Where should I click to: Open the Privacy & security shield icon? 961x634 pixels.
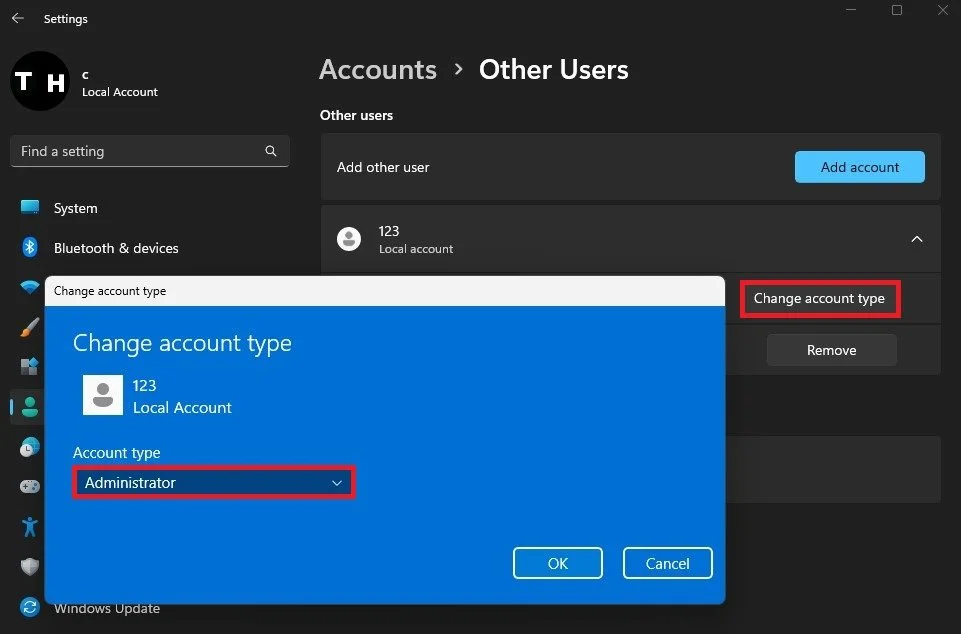[x=29, y=566]
